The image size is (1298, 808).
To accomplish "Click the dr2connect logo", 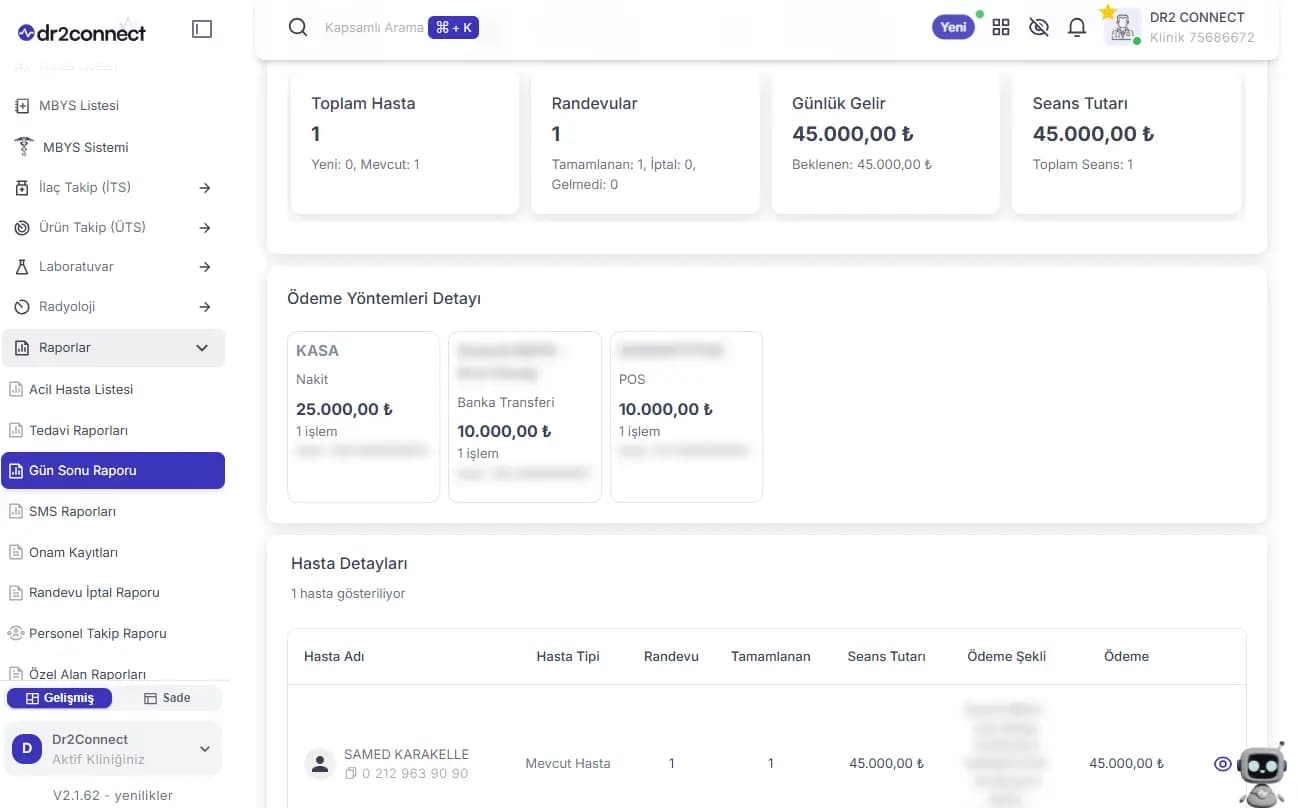I will coord(82,32).
